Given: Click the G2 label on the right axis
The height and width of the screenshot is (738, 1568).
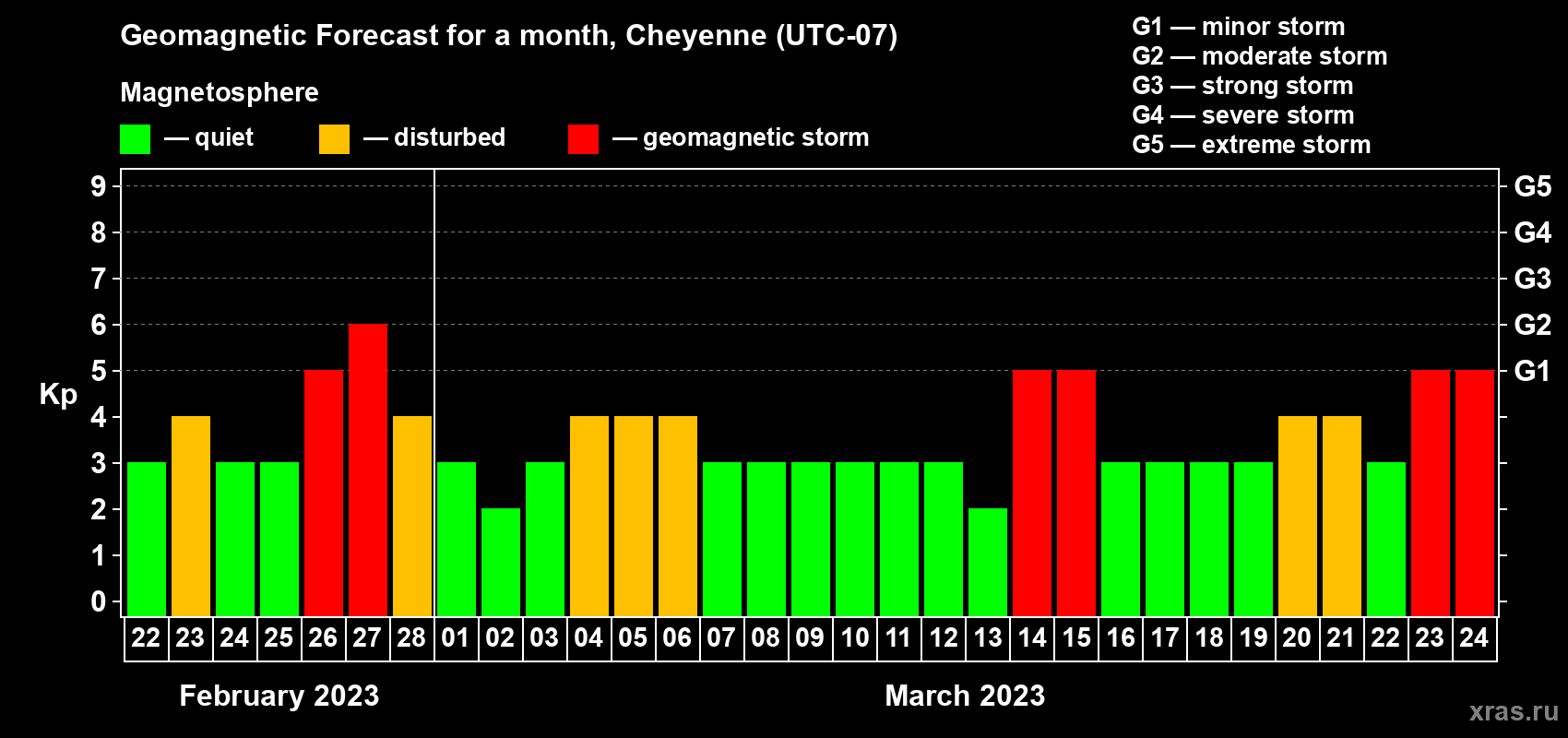Looking at the screenshot, I should (1533, 326).
